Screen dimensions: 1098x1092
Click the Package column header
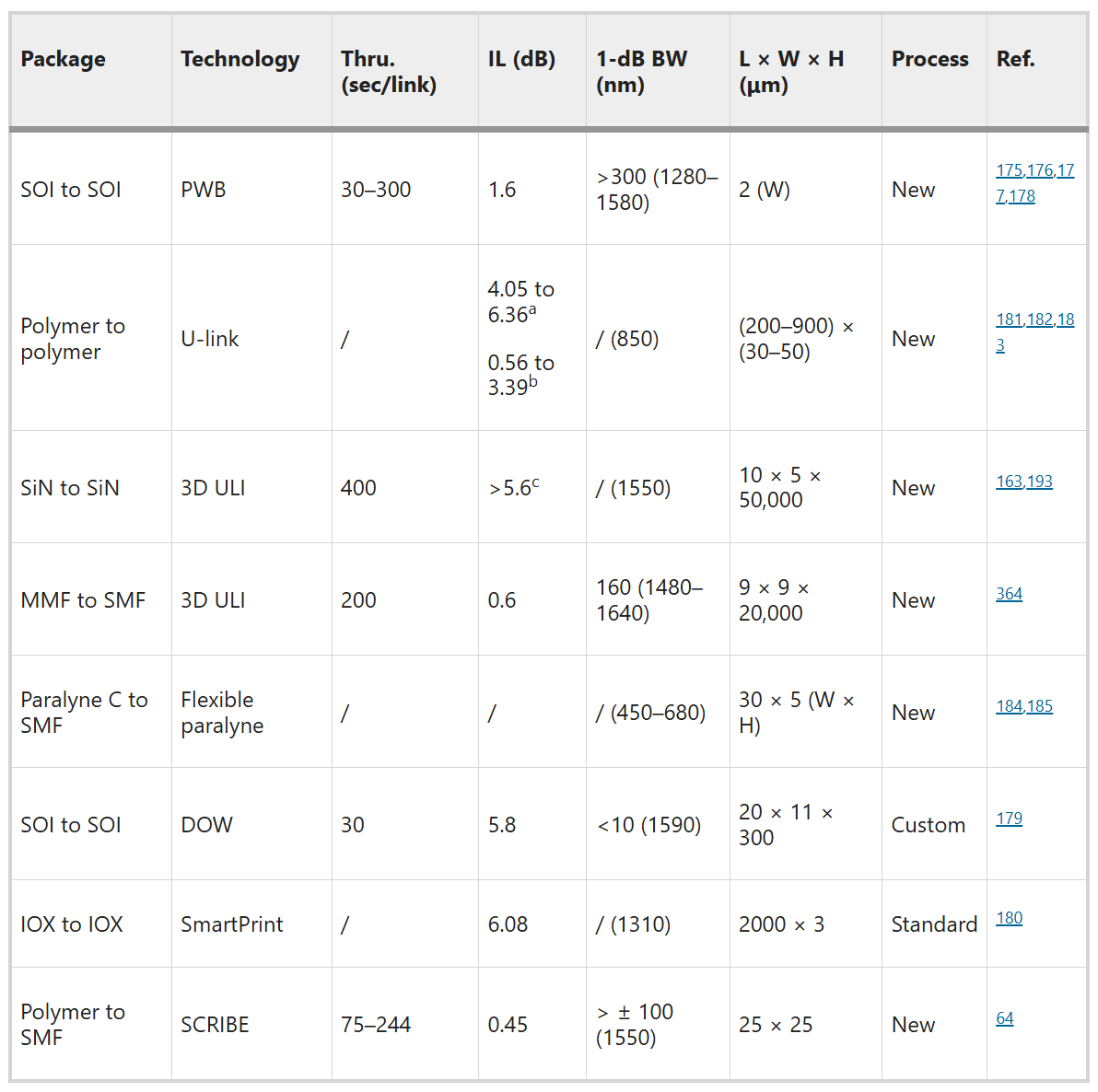pyautogui.click(x=63, y=59)
